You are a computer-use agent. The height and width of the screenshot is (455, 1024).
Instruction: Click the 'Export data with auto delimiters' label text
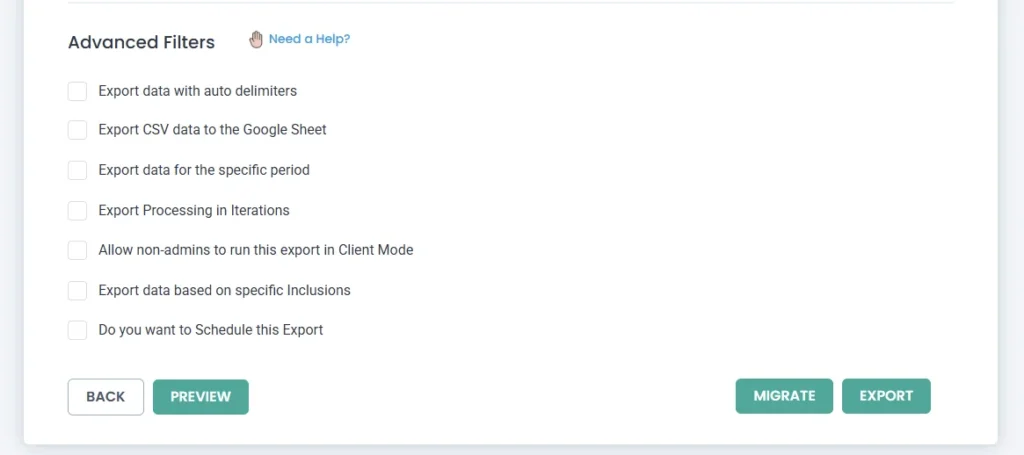(x=197, y=91)
